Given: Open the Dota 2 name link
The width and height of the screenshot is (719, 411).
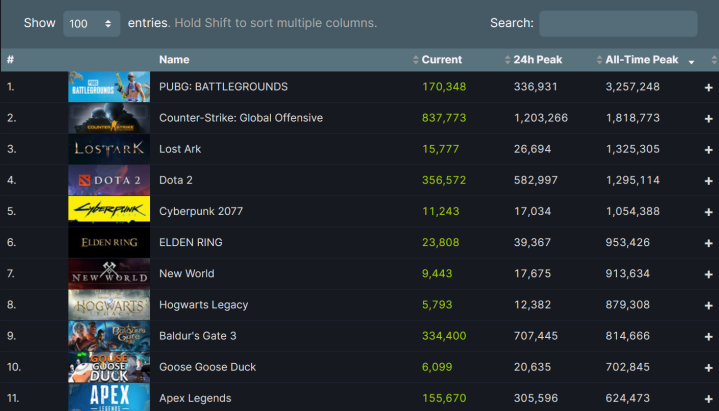Looking at the screenshot, I should [176, 180].
